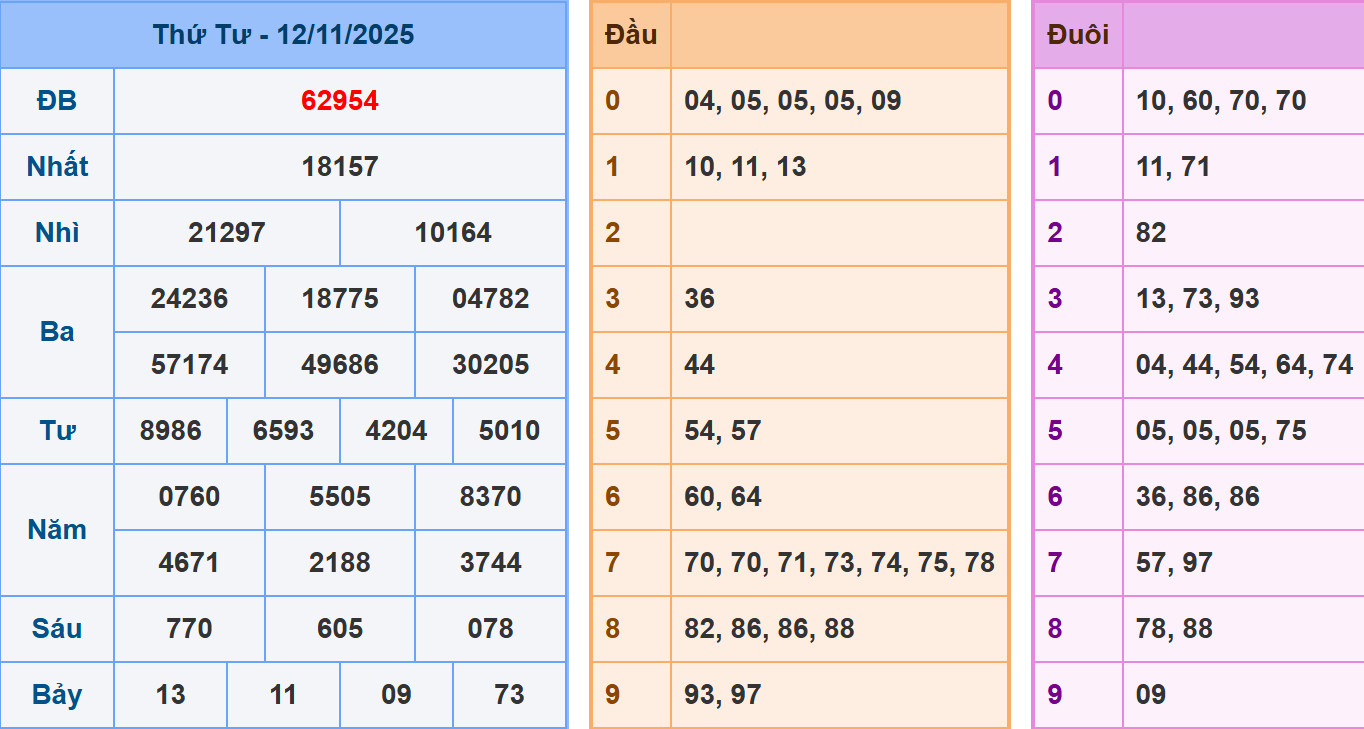Screen dimensions: 1364x729
Task: Click fifth prize number 3744
Action: tap(490, 563)
